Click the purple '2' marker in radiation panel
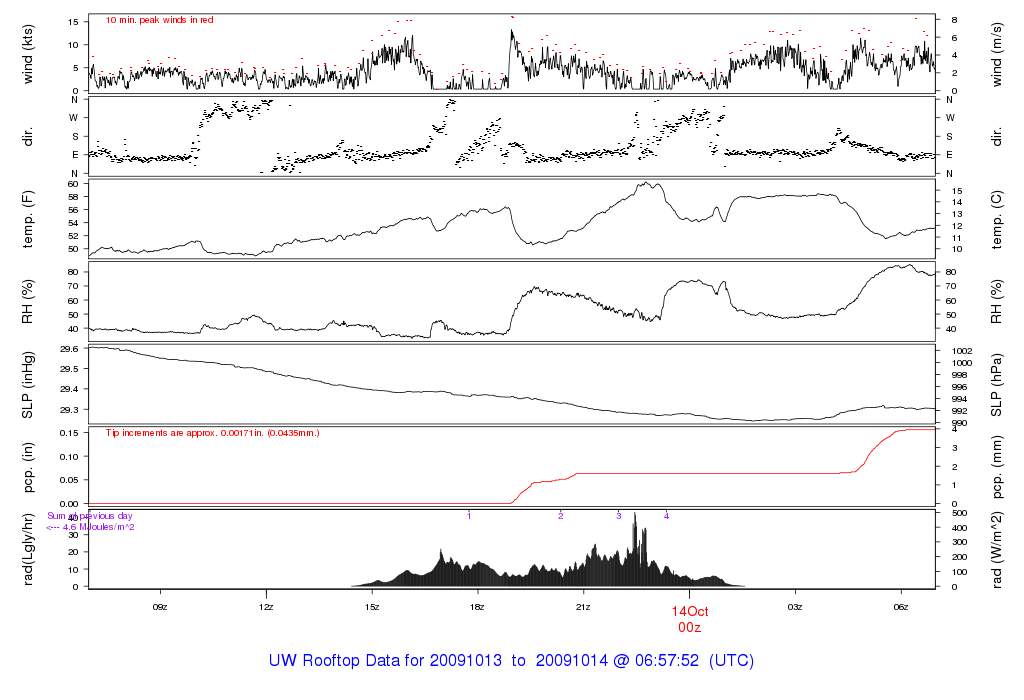1024x700 pixels. 560,516
